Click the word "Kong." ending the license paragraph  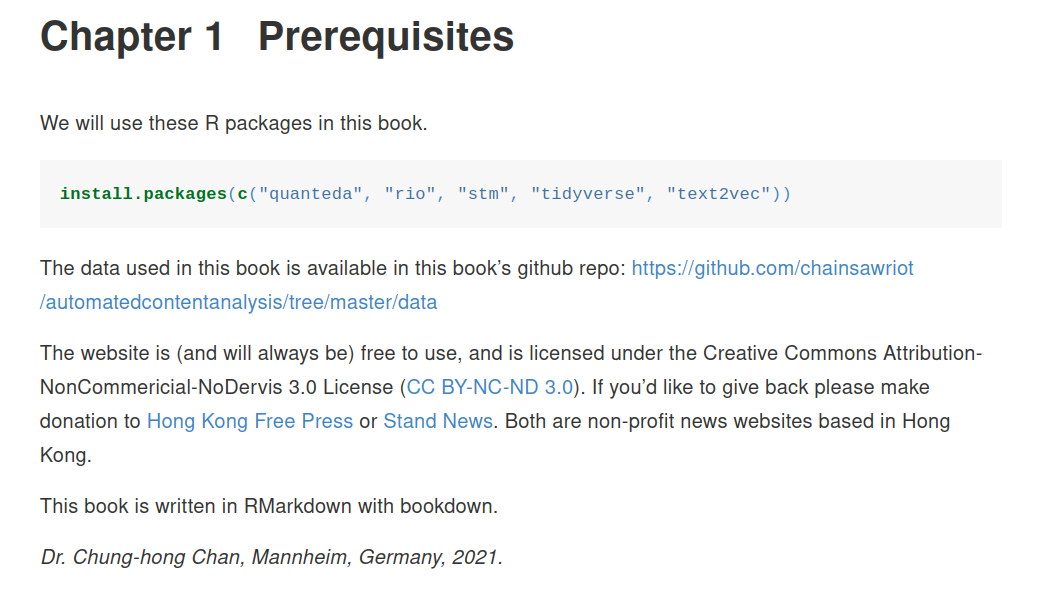[66, 455]
